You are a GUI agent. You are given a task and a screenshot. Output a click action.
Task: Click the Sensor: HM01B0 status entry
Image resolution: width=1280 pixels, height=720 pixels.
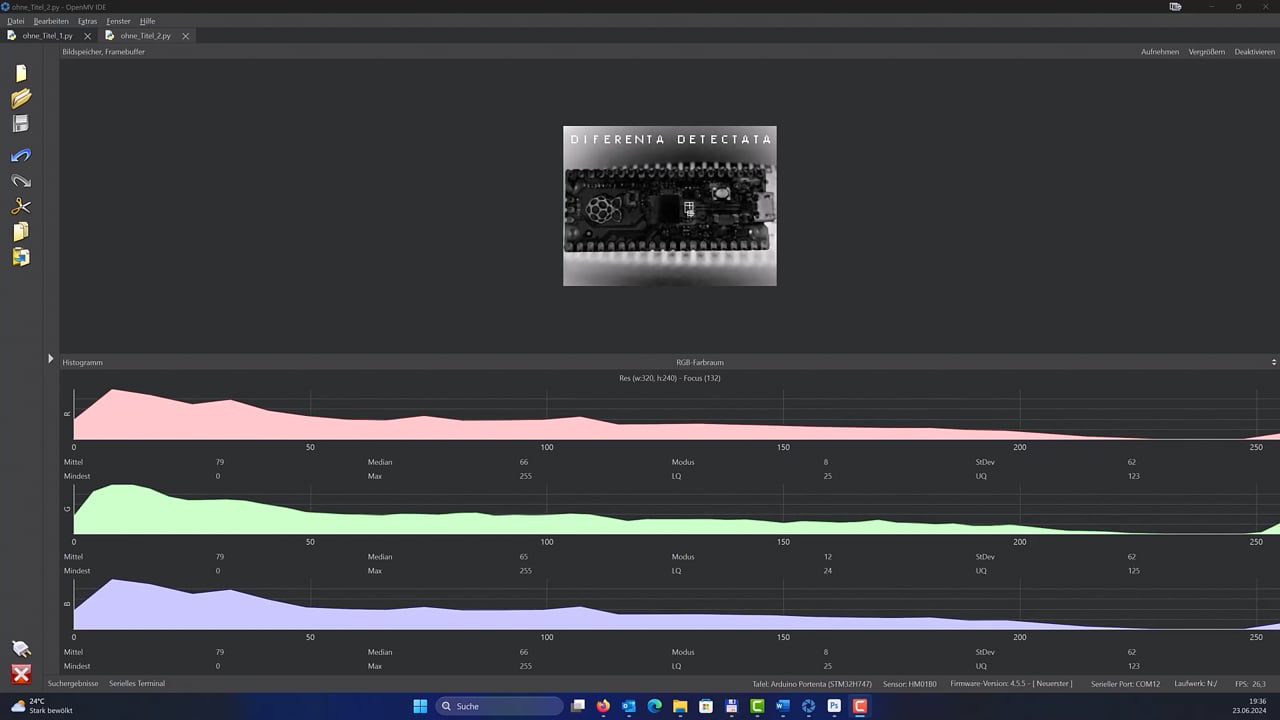(910, 684)
